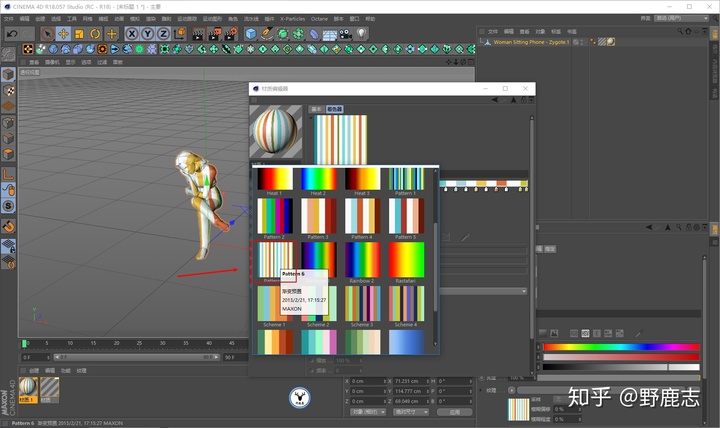Add a light bulb object
The width and height of the screenshot is (720, 428).
(x=362, y=33)
